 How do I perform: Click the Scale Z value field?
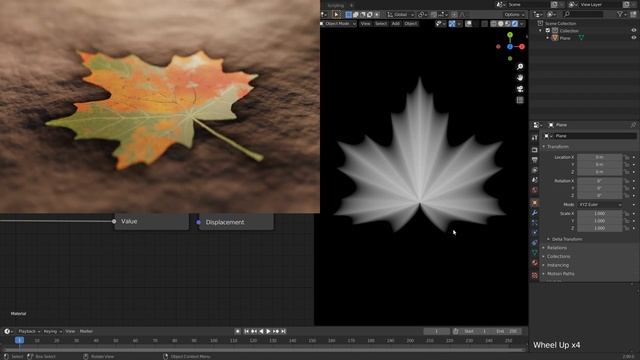click(600, 228)
